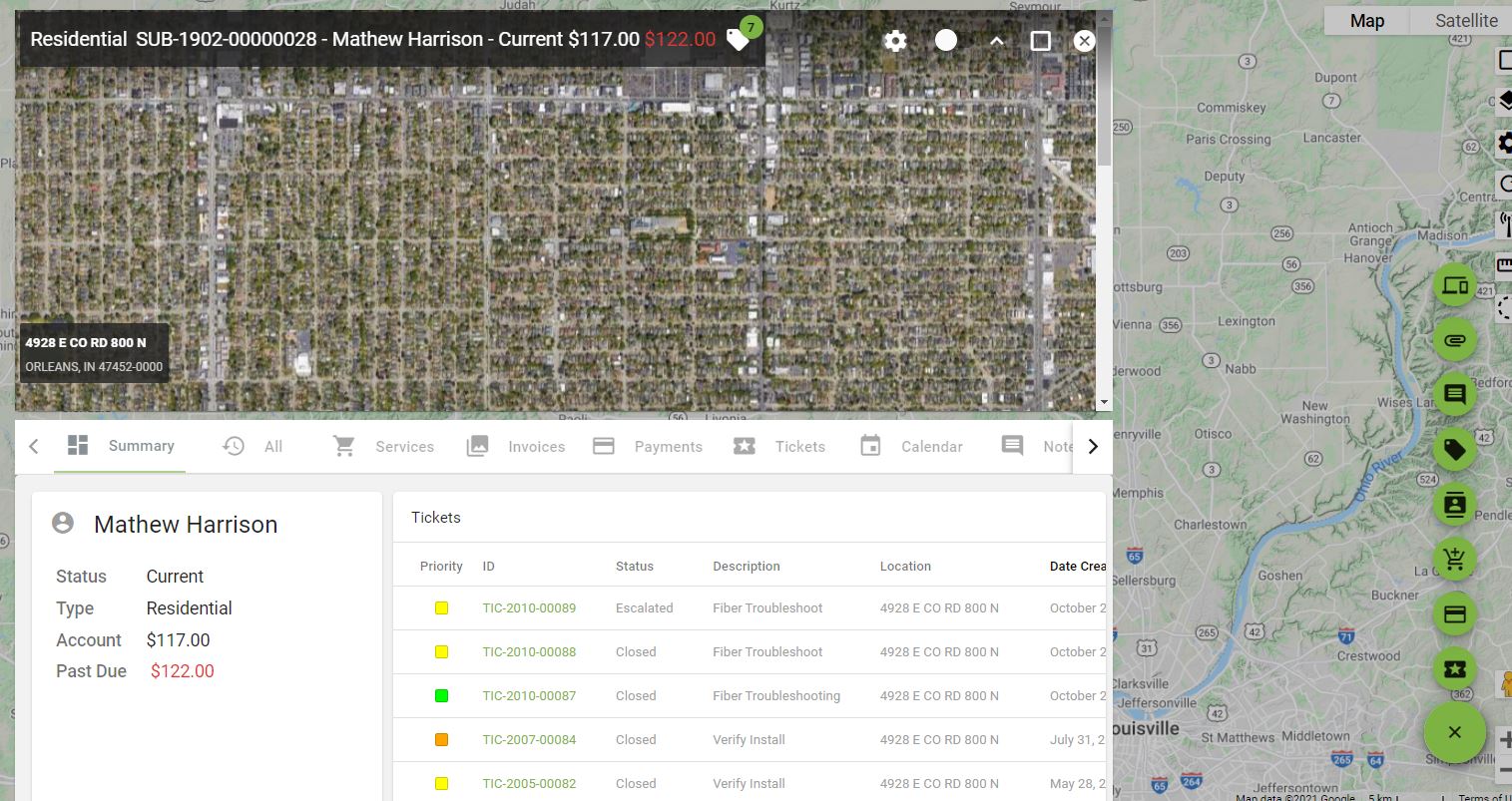Open ticket TIC-2007-00084
Viewport: 1512px width, 801px height.
529,739
